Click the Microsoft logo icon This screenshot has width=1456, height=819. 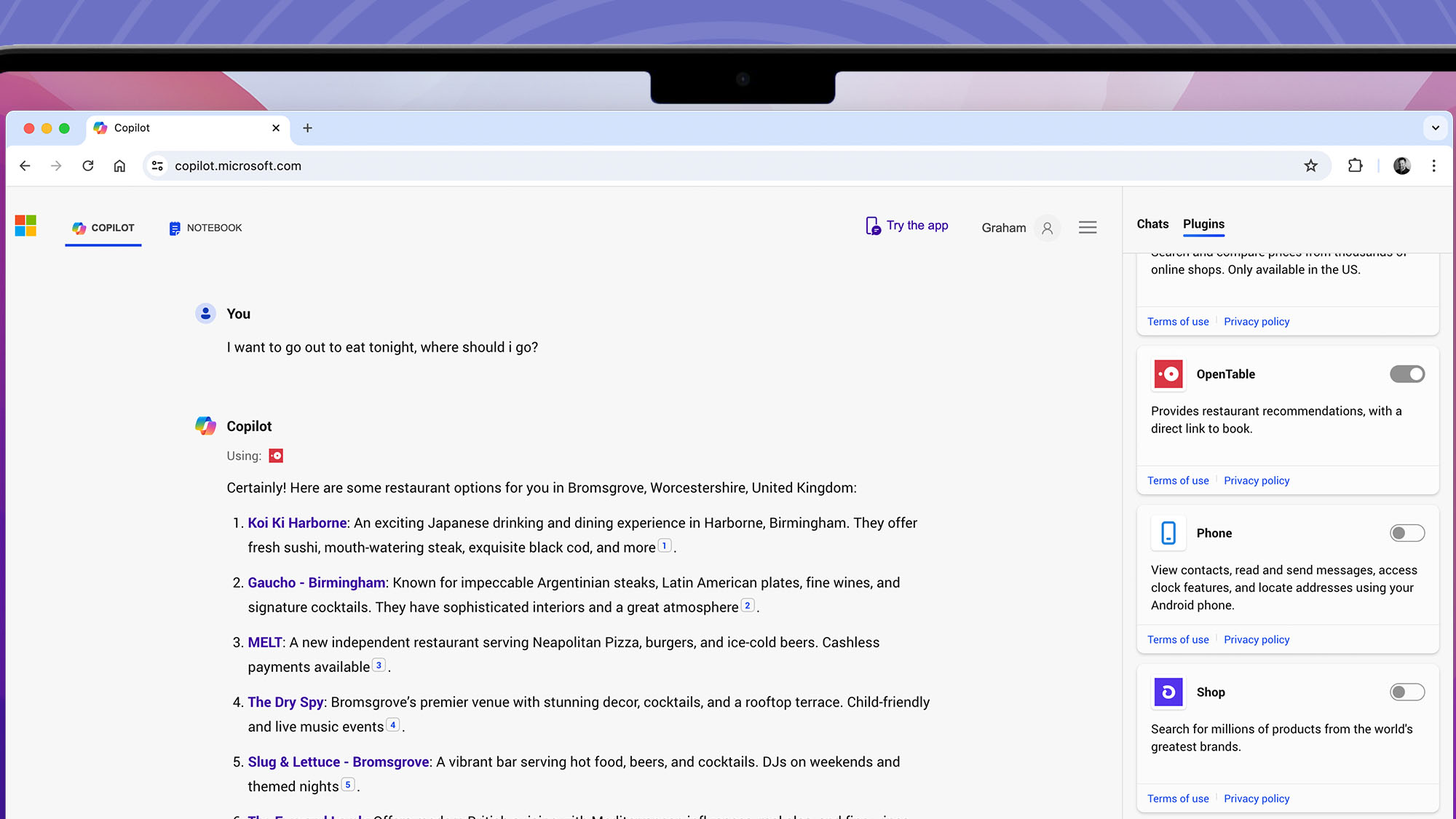click(25, 226)
